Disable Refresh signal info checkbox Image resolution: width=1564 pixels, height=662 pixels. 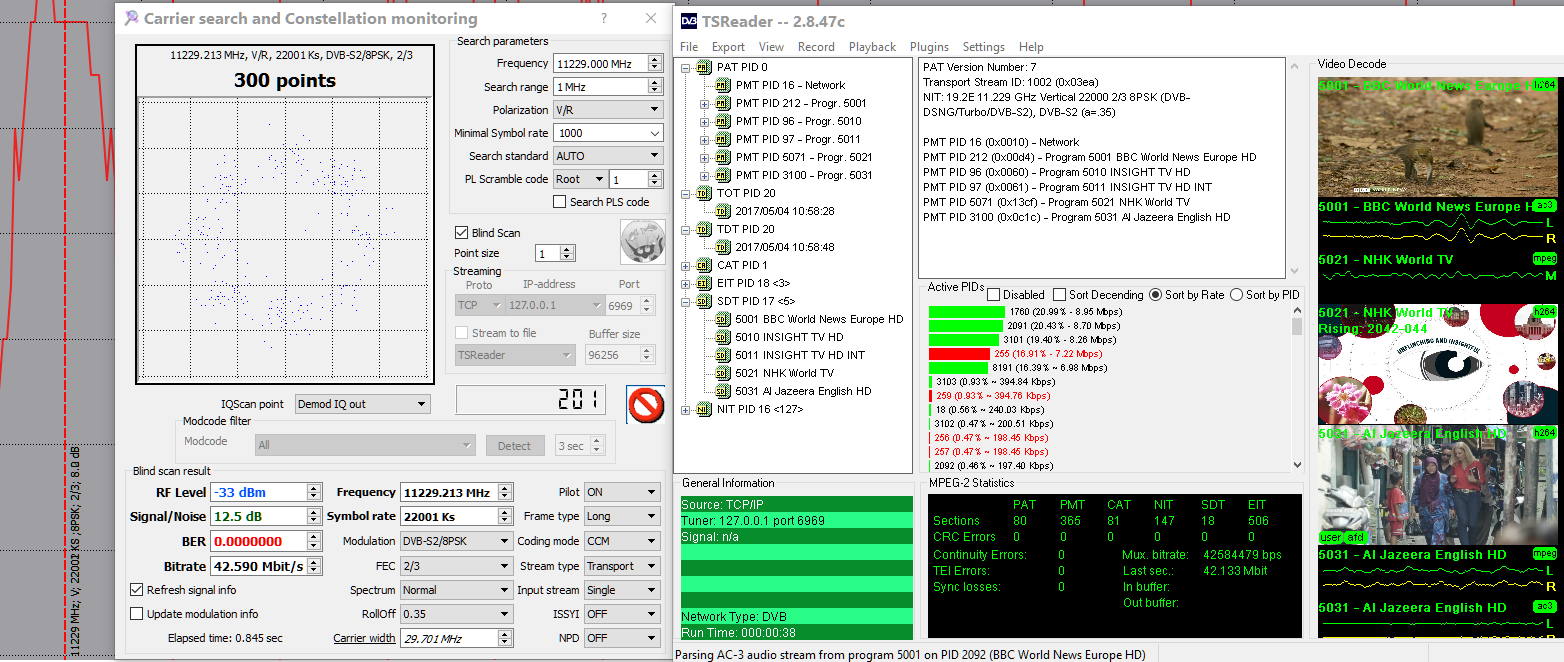tap(137, 590)
